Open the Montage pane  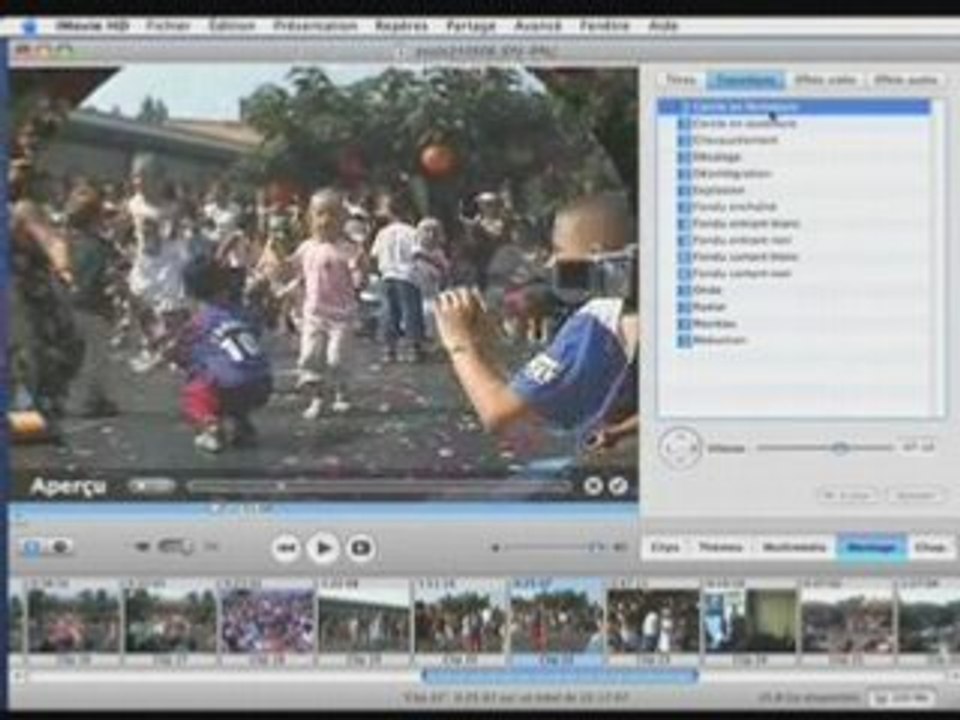pyautogui.click(x=871, y=547)
